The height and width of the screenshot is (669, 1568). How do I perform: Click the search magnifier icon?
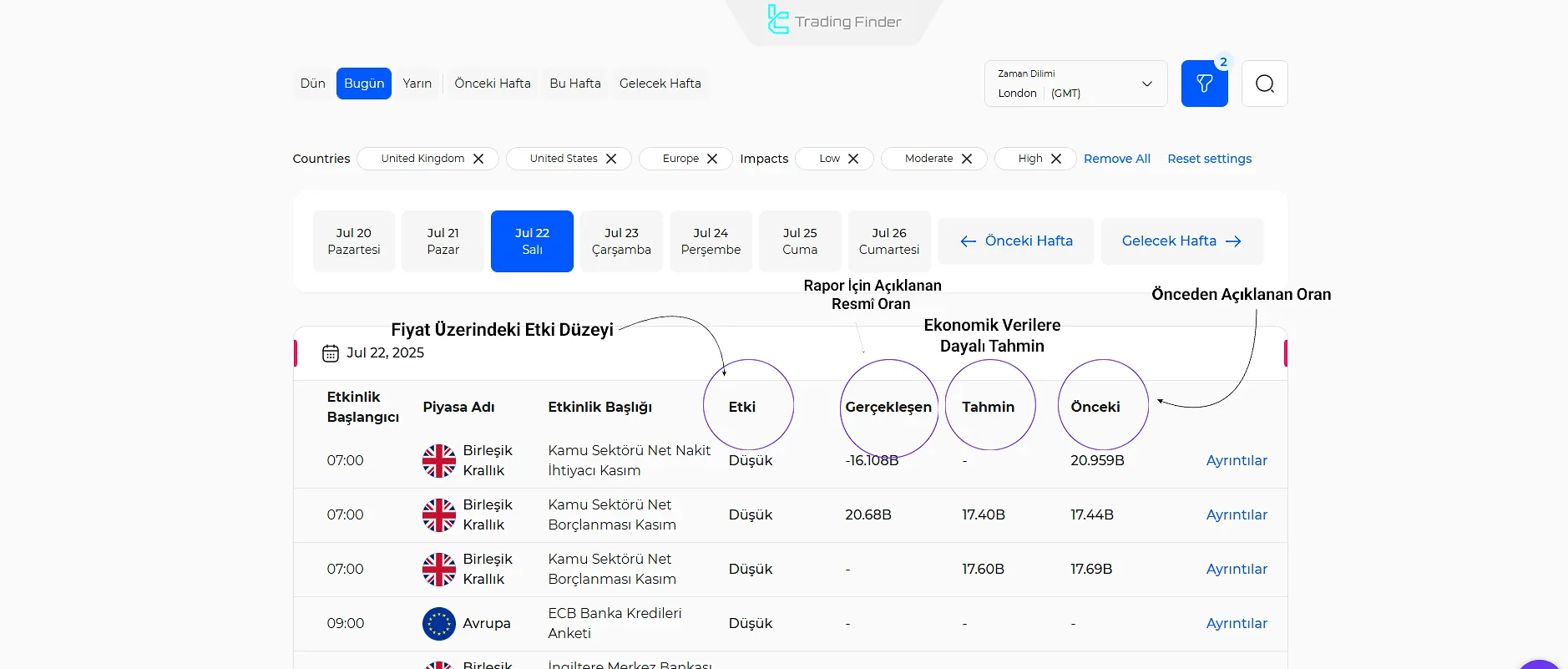1264,84
